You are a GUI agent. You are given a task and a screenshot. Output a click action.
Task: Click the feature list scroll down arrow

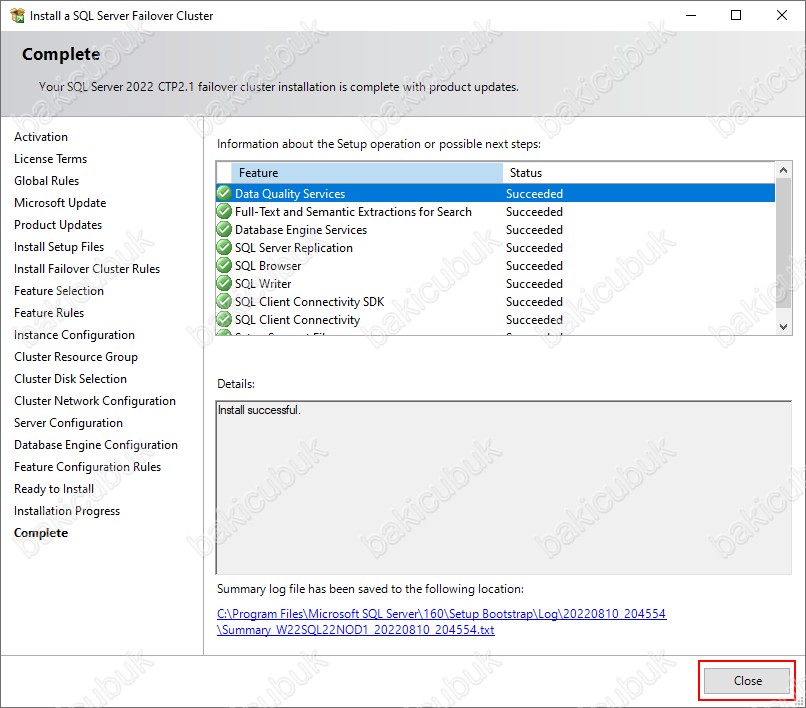click(x=783, y=326)
